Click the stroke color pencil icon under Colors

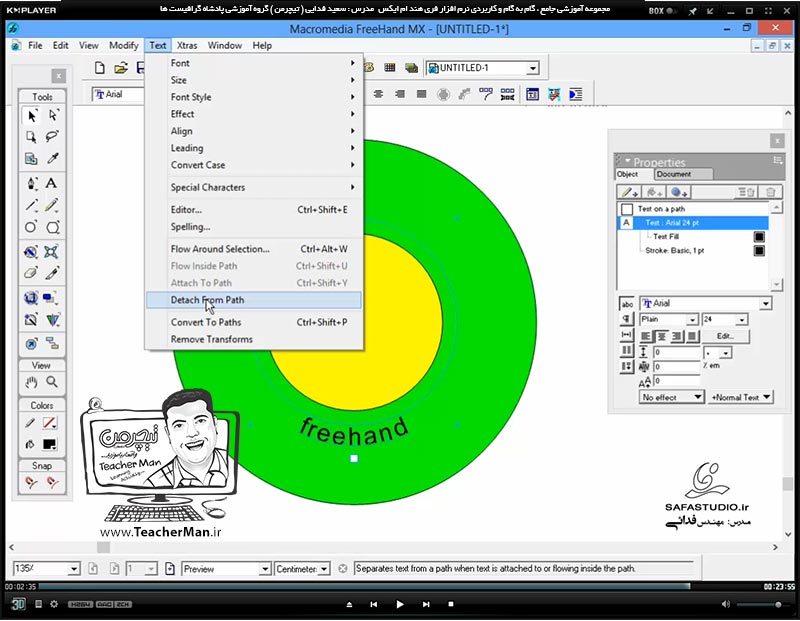coord(30,423)
